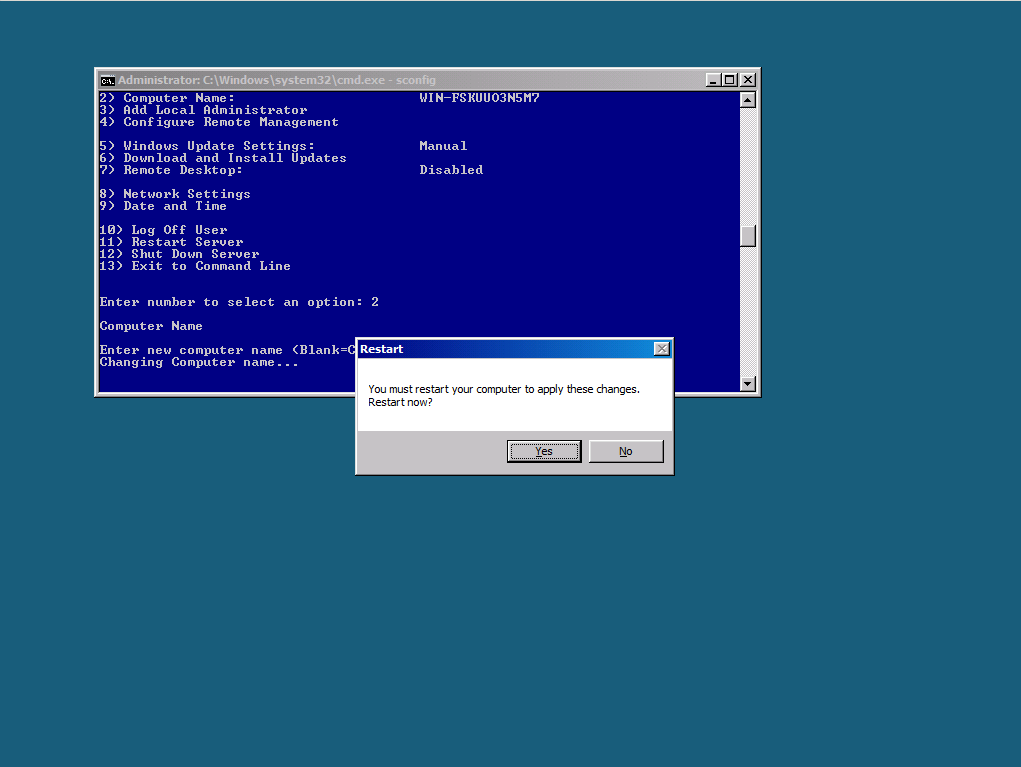The image size is (1021, 767).
Task: Click the "12) Shut Down Server" console line
Action: [180, 254]
